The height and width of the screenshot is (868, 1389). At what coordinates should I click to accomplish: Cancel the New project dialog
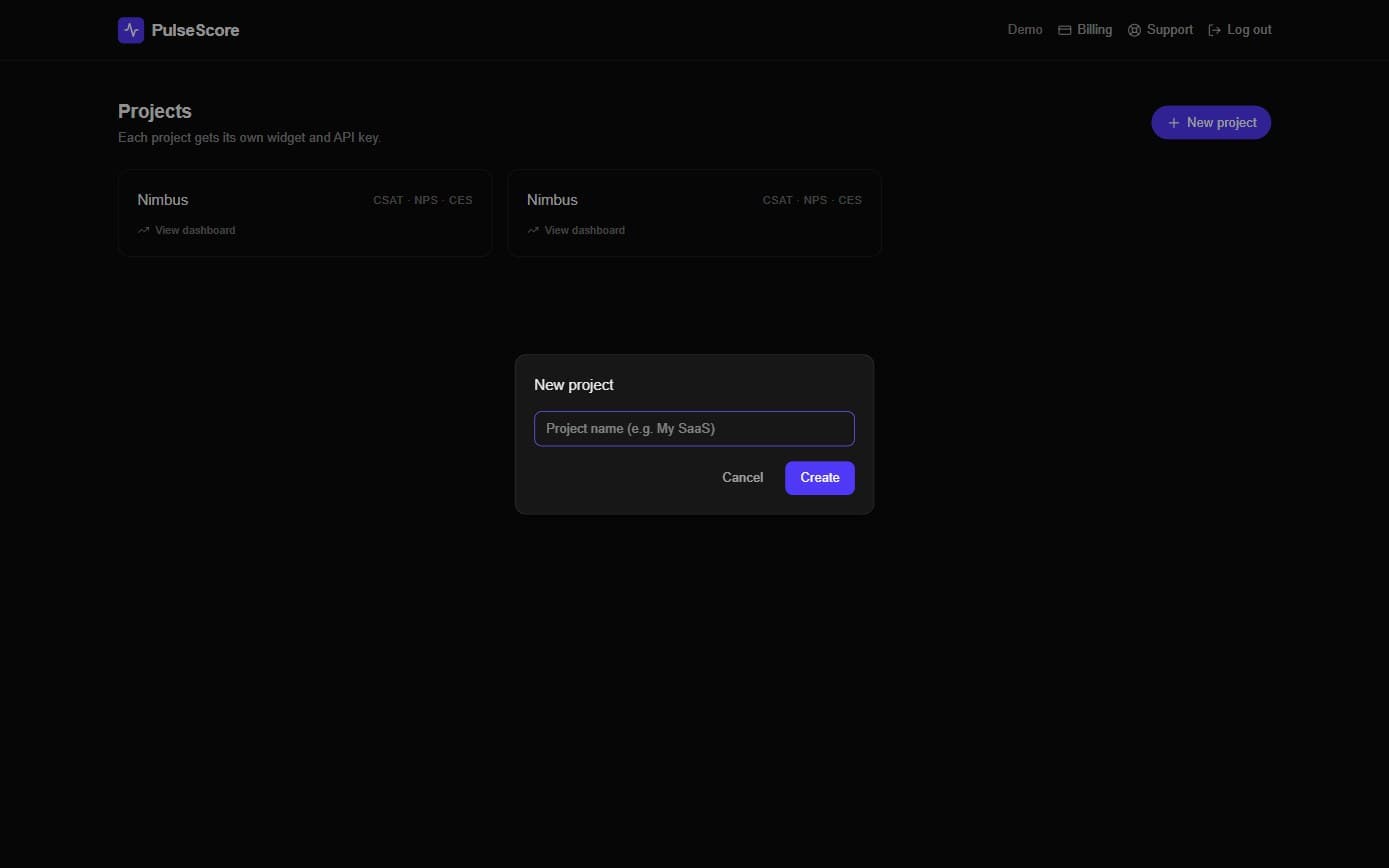pyautogui.click(x=742, y=478)
